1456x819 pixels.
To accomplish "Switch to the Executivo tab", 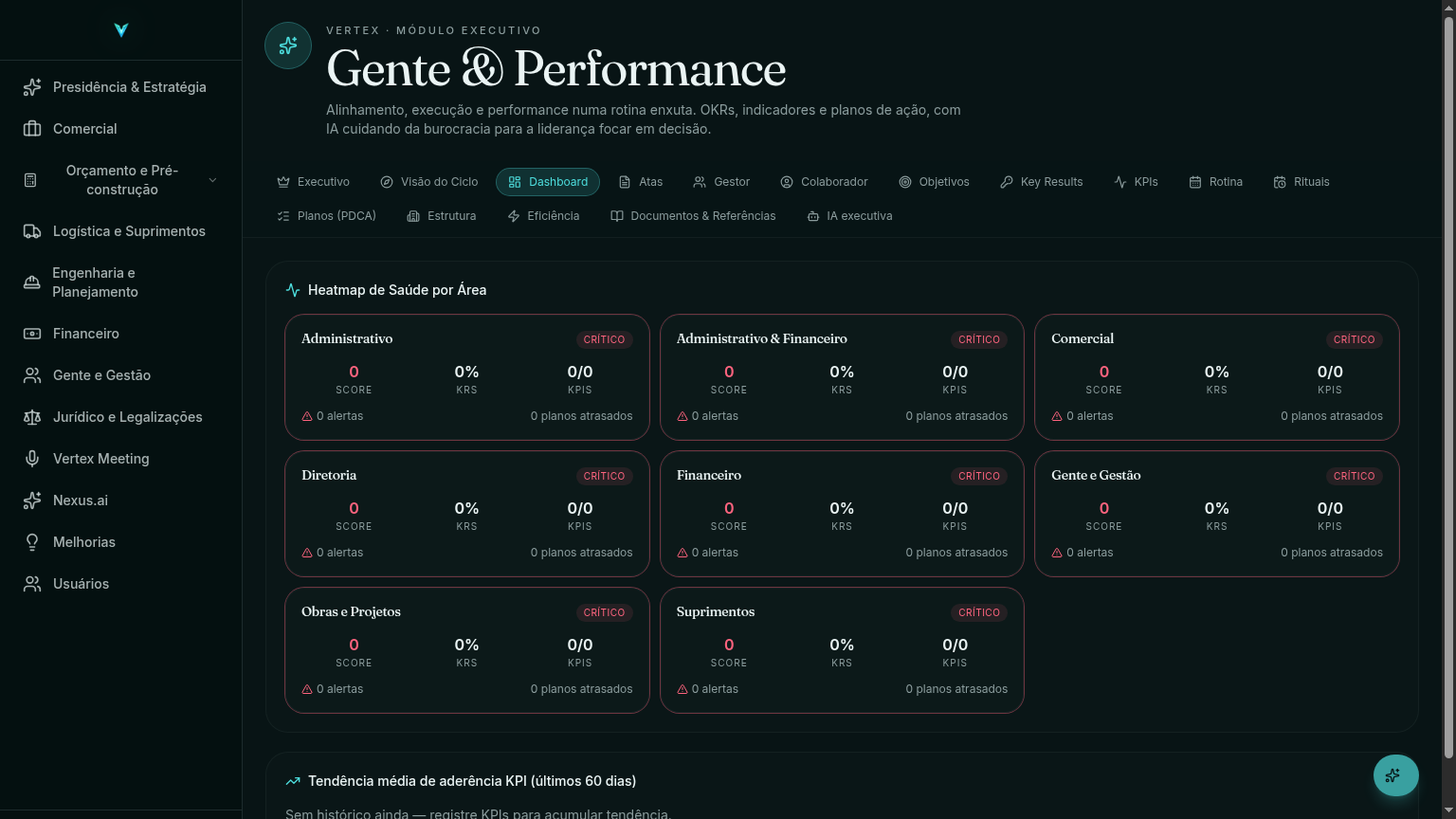I will pyautogui.click(x=313, y=182).
